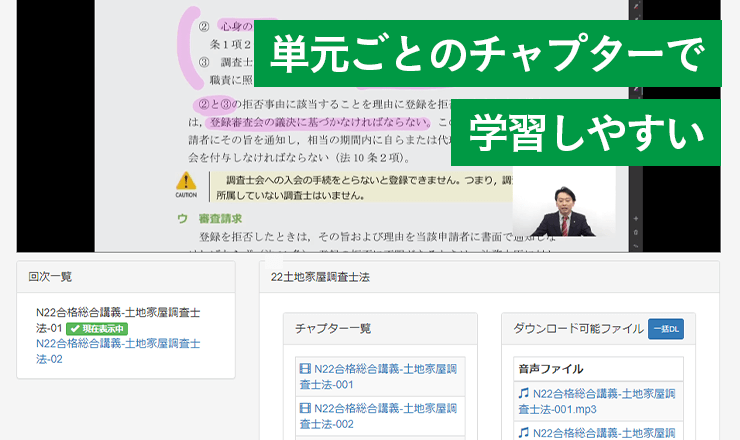740x440 pixels.
Task: Click the チャプター一覧 panel header
Action: (333, 327)
